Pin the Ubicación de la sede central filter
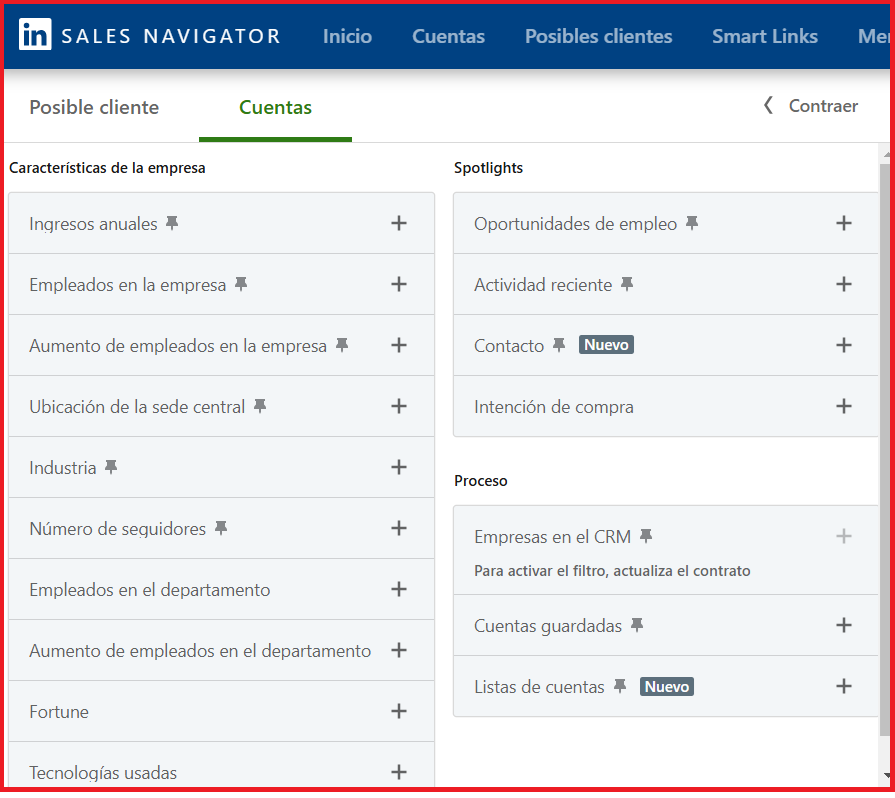Viewport: 895px width, 798px height. click(260, 406)
